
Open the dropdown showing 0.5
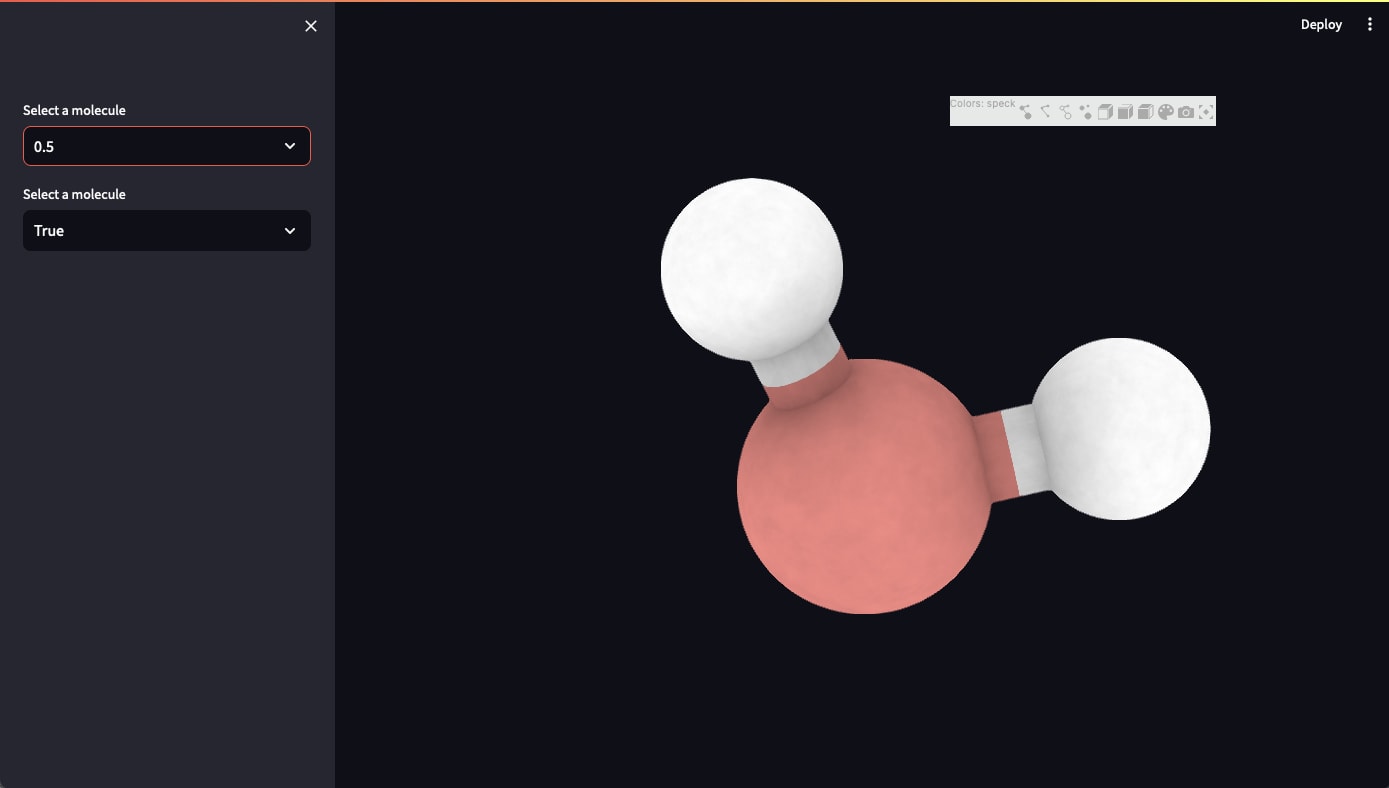[167, 146]
